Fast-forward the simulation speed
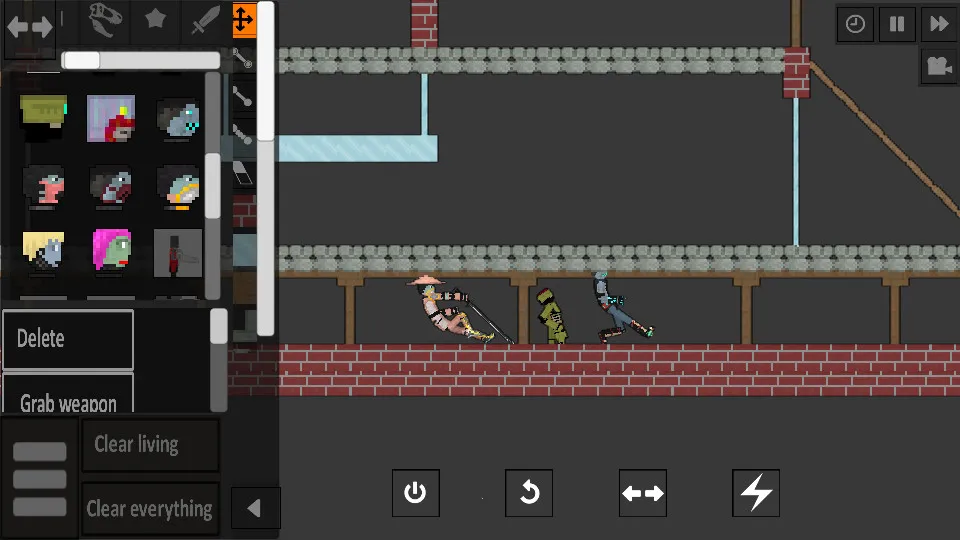960x540 pixels. (x=939, y=24)
